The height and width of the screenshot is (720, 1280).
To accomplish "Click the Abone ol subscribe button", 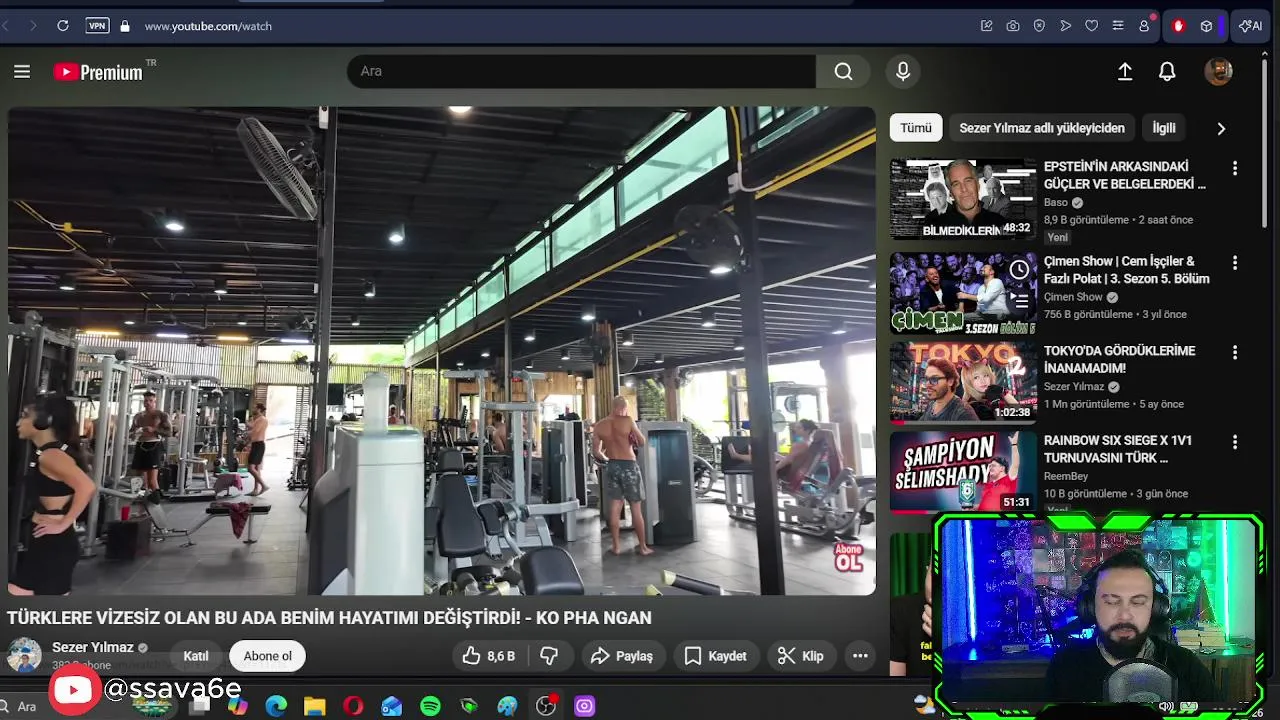I will tap(268, 656).
